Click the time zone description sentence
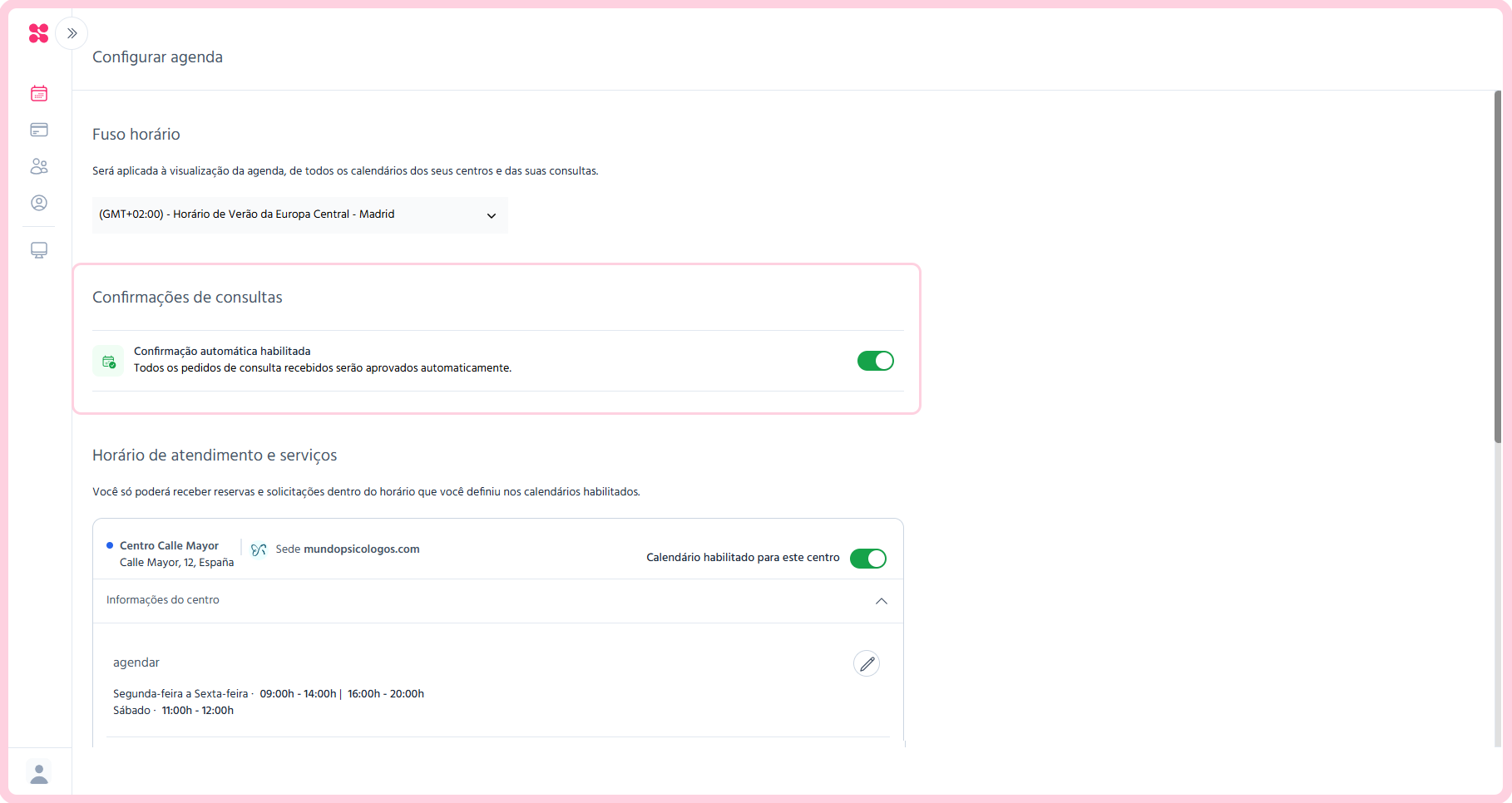The width and height of the screenshot is (1512, 803). (345, 171)
